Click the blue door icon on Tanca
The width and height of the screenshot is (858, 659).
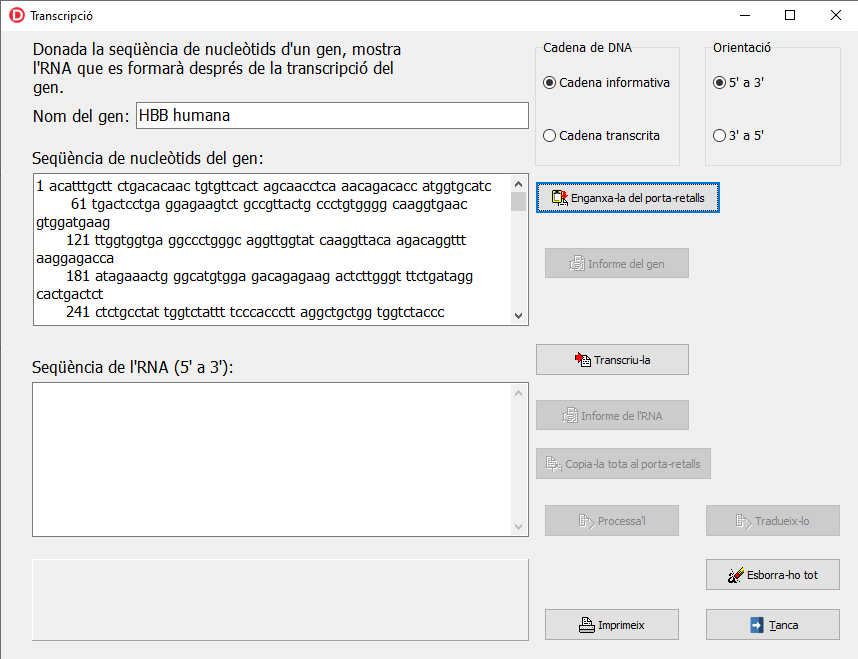pos(756,625)
